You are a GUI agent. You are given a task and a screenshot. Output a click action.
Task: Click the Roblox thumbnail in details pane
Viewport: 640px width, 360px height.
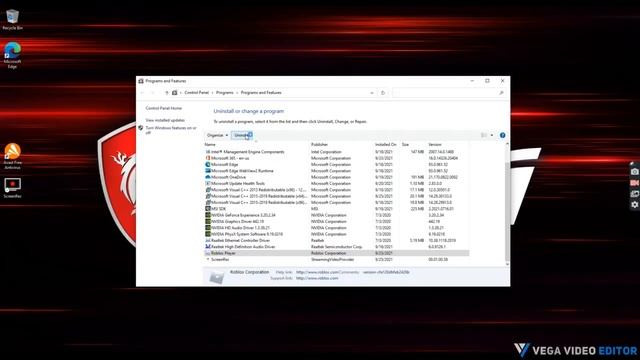[216, 277]
